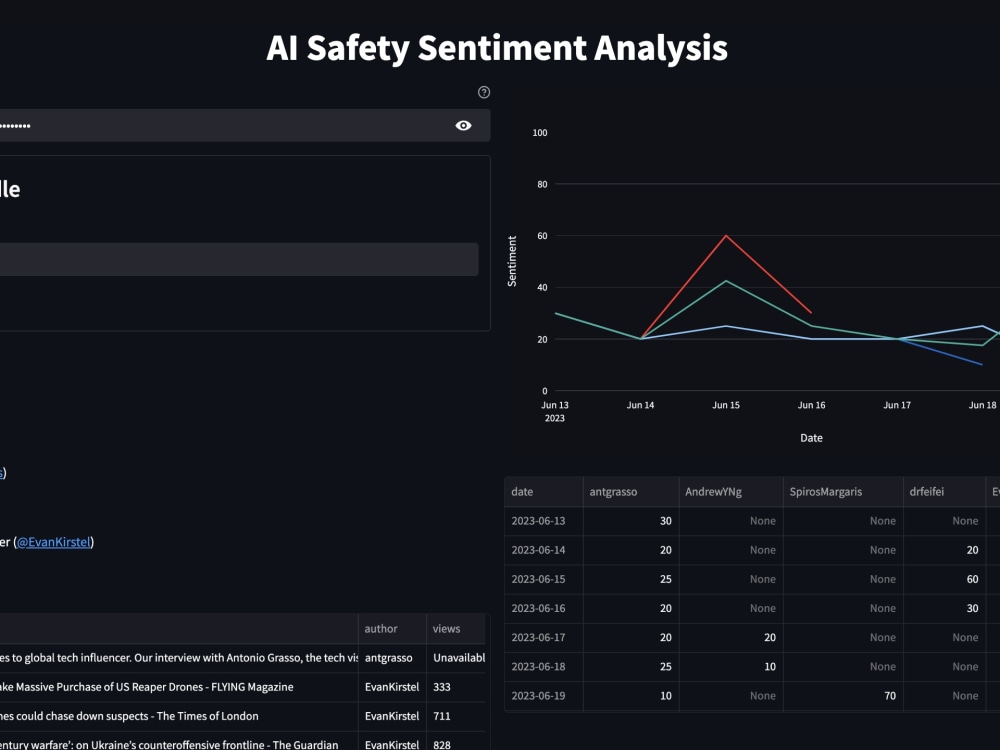Viewport: 1000px width, 750px height.
Task: Click the help question mark icon
Action: point(484,92)
